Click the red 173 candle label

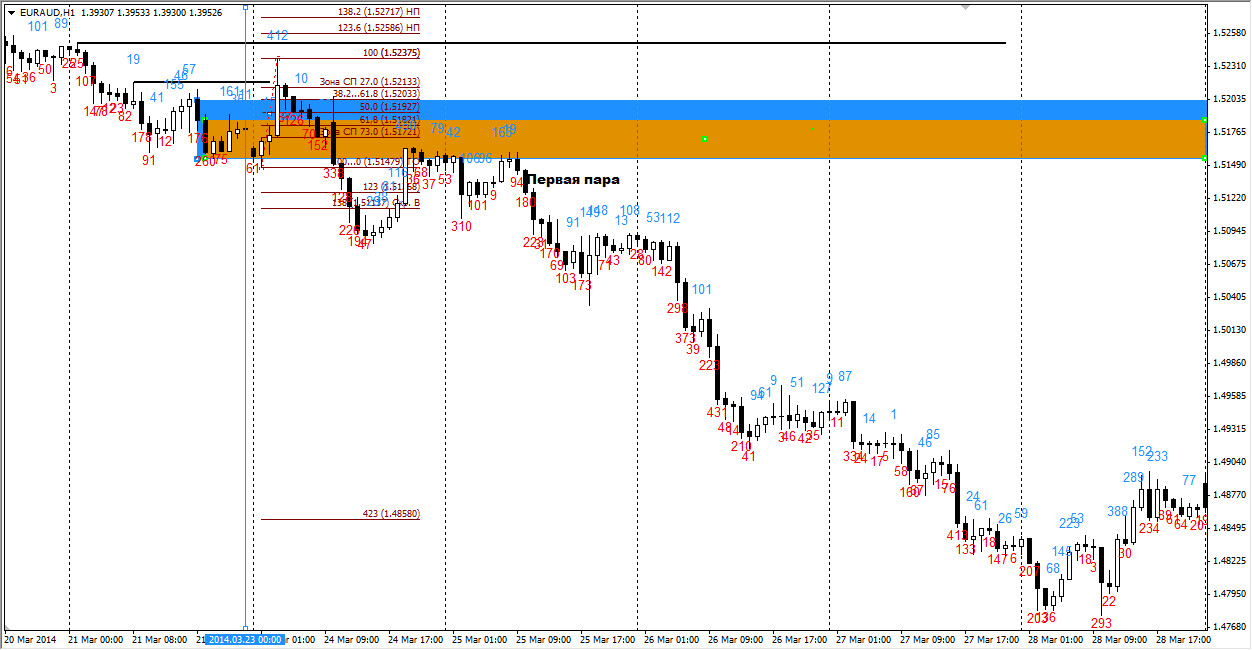582,285
